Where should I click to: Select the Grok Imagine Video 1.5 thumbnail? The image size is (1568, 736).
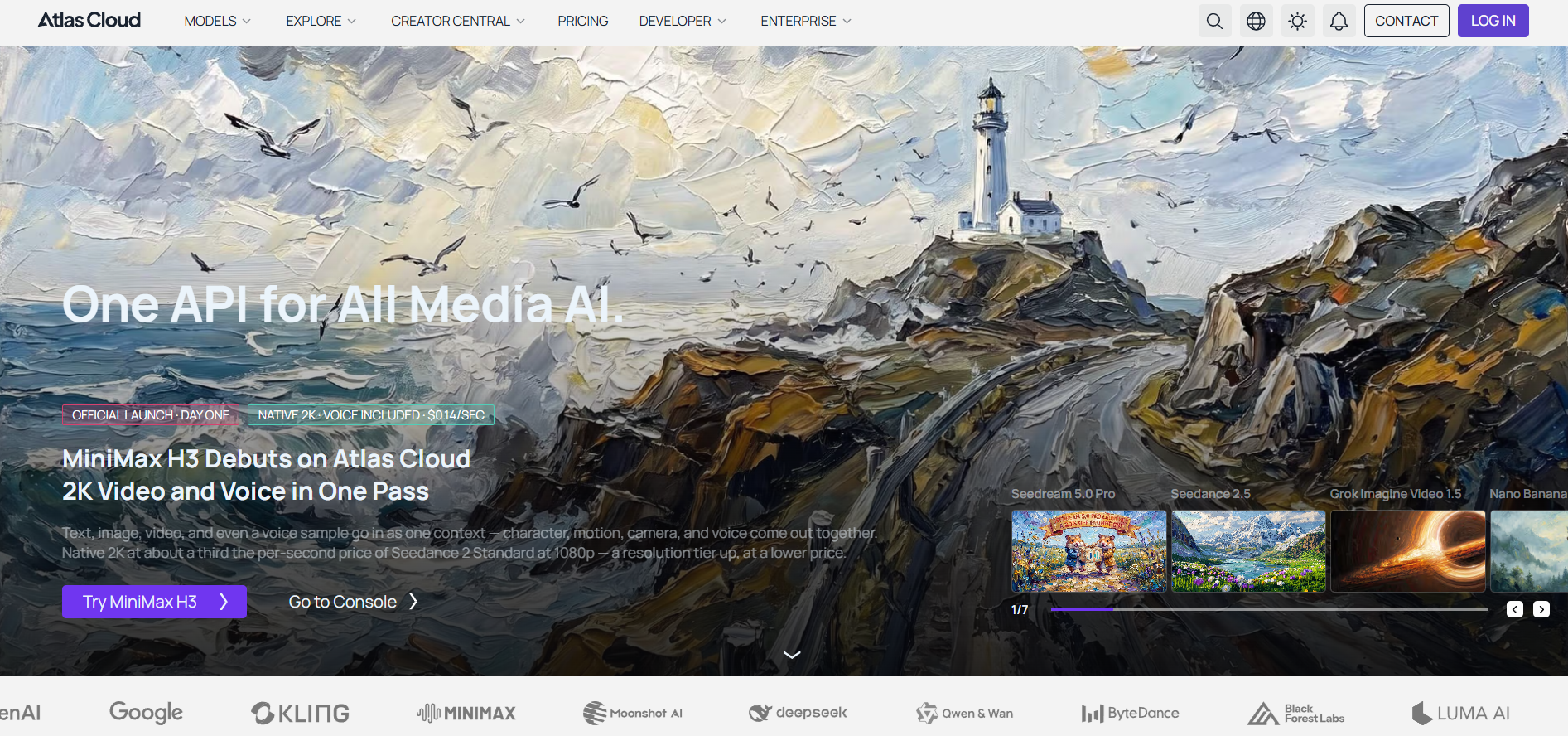(1408, 550)
